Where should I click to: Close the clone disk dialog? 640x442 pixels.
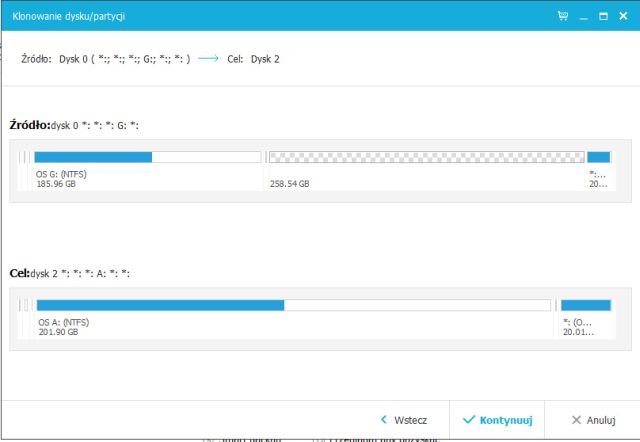[624, 16]
